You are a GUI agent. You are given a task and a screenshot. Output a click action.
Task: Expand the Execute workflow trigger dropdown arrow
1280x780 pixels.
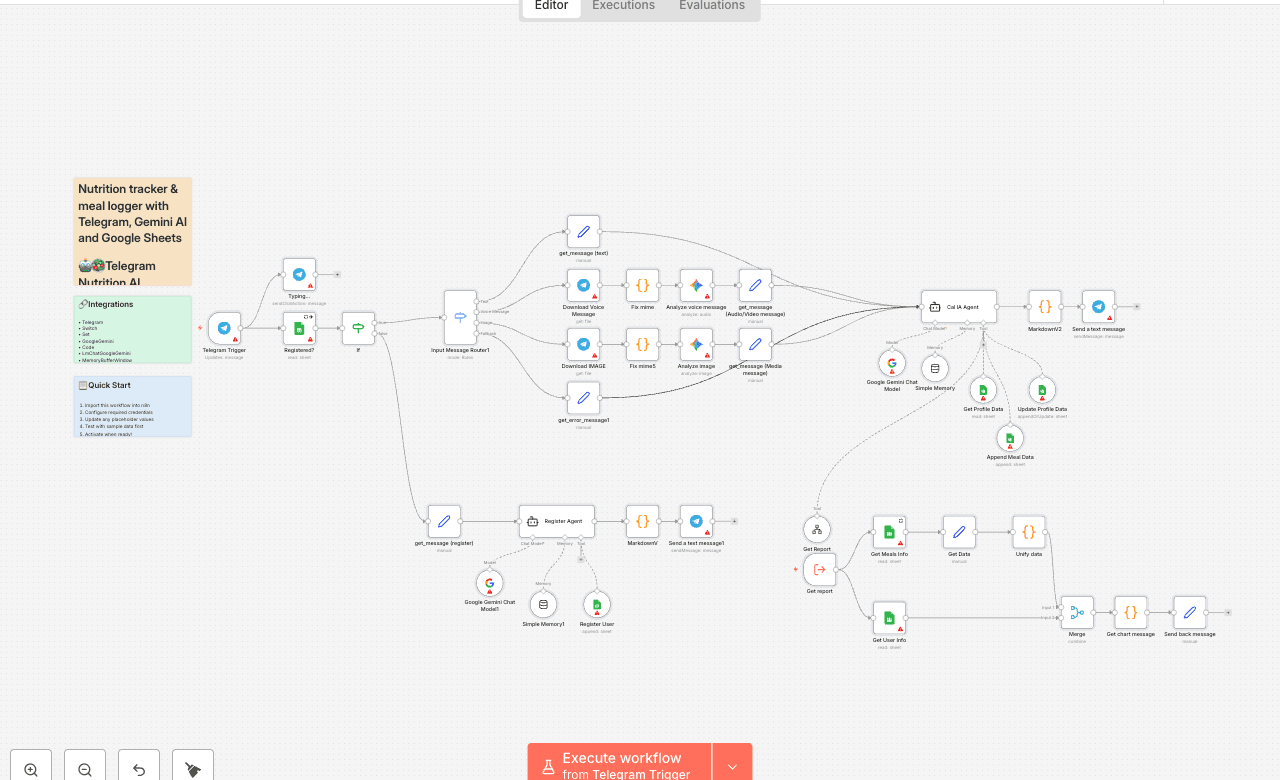coord(732,766)
